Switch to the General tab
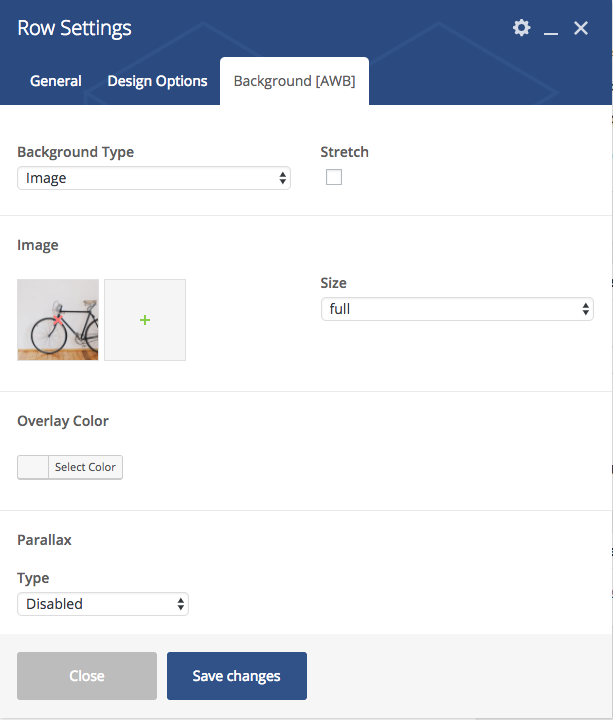613x720 pixels. [56, 81]
